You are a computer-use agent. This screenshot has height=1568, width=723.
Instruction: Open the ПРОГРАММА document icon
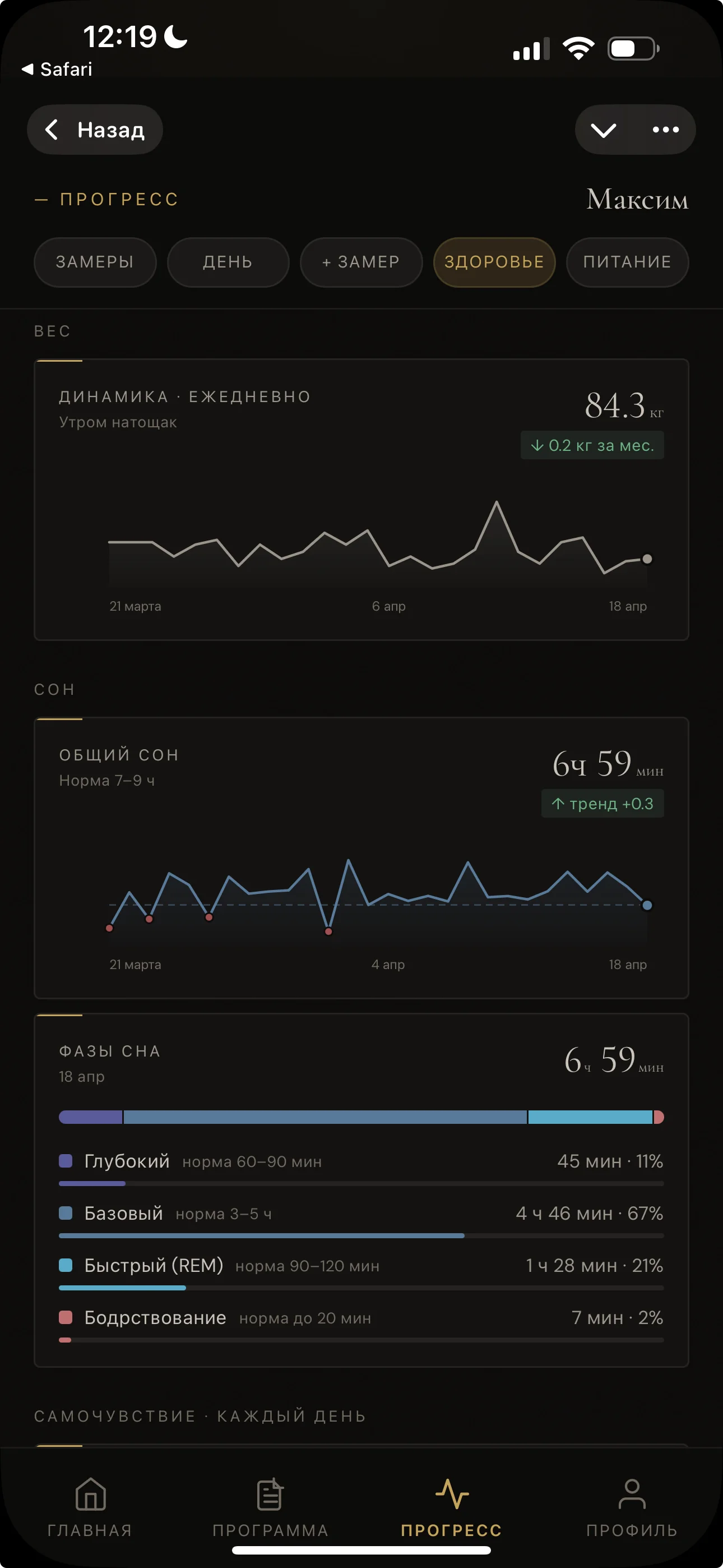pos(270,1494)
